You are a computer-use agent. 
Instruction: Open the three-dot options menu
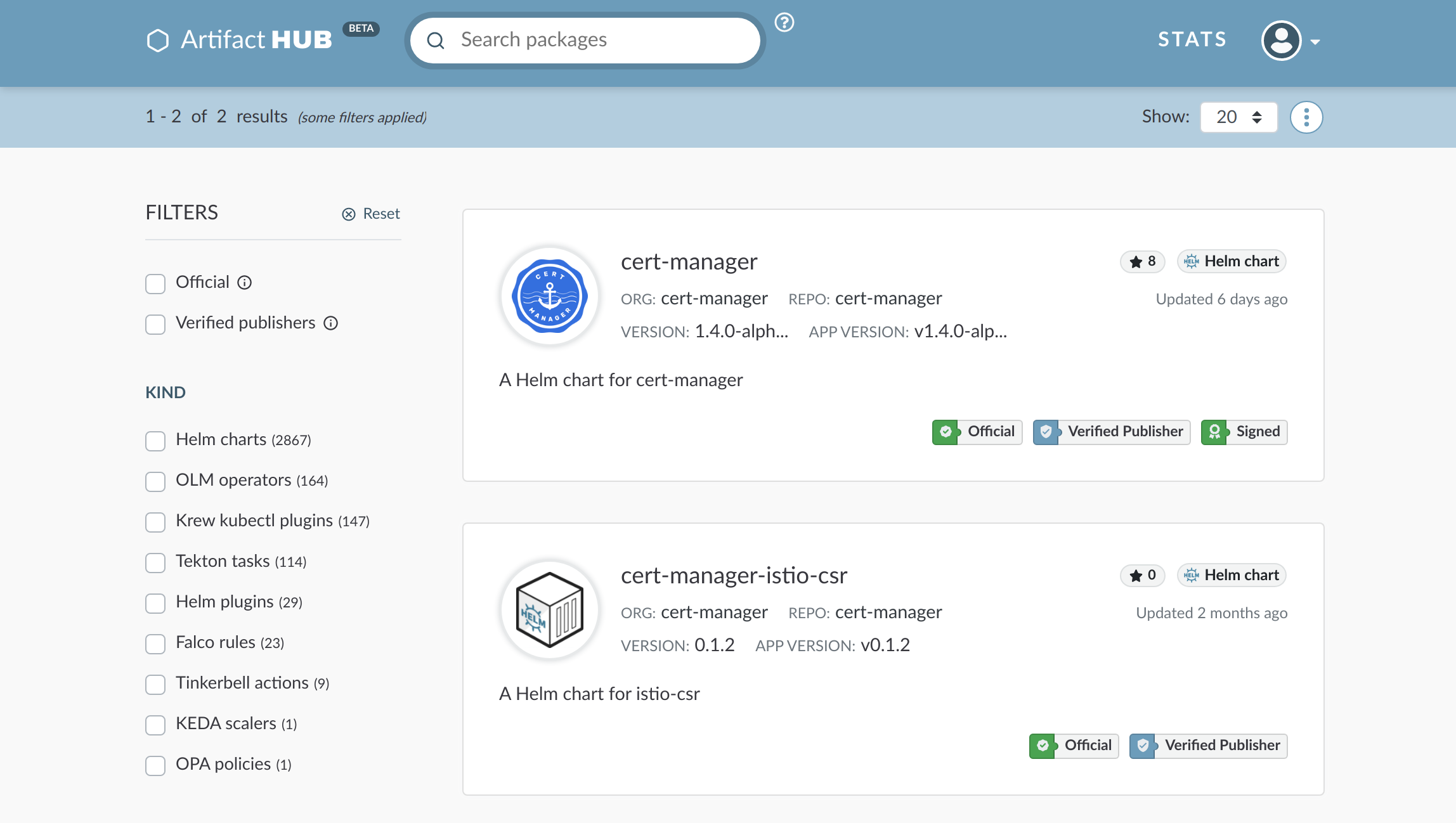tap(1306, 117)
